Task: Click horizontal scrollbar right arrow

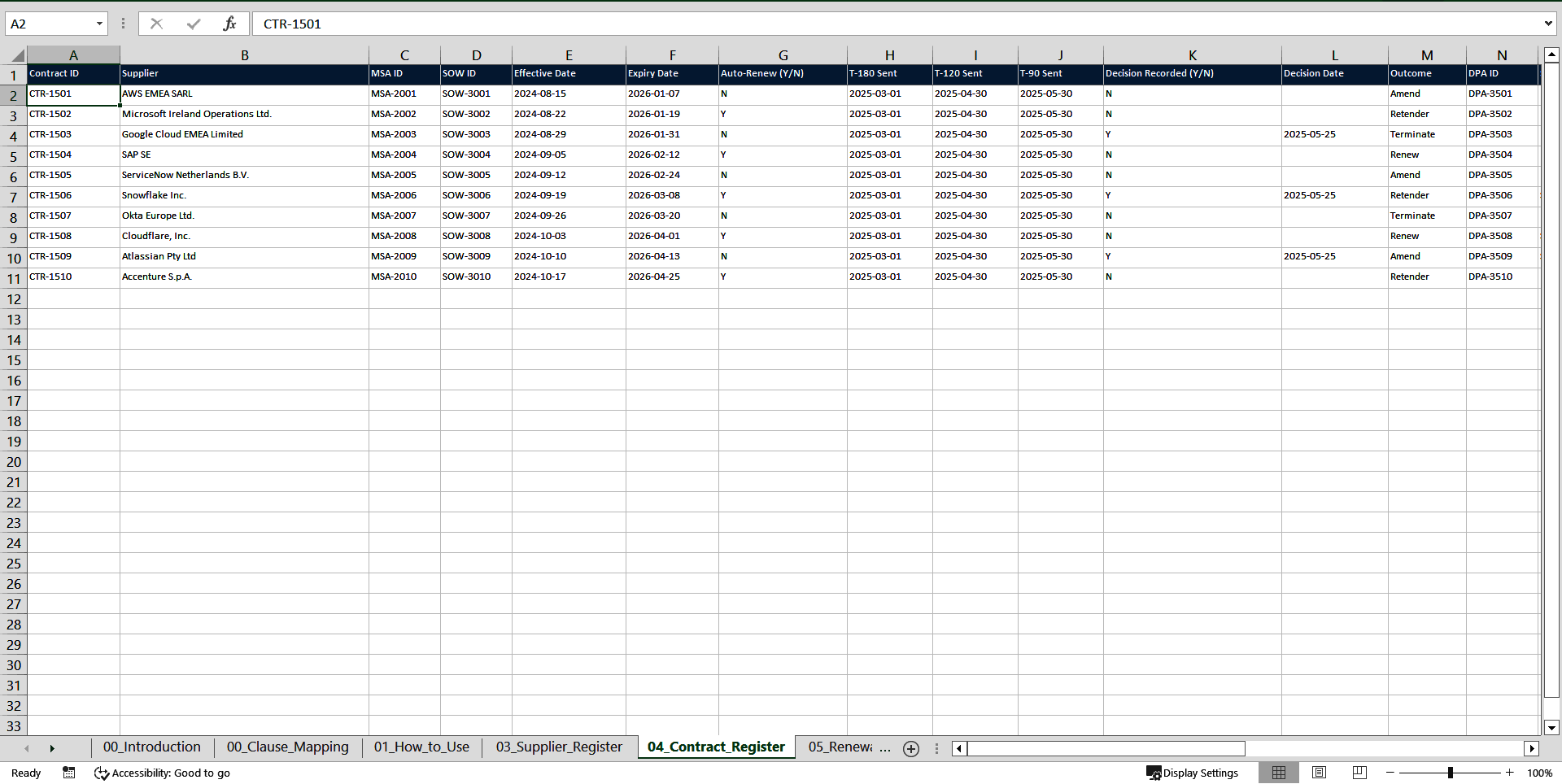Action: [x=1532, y=748]
